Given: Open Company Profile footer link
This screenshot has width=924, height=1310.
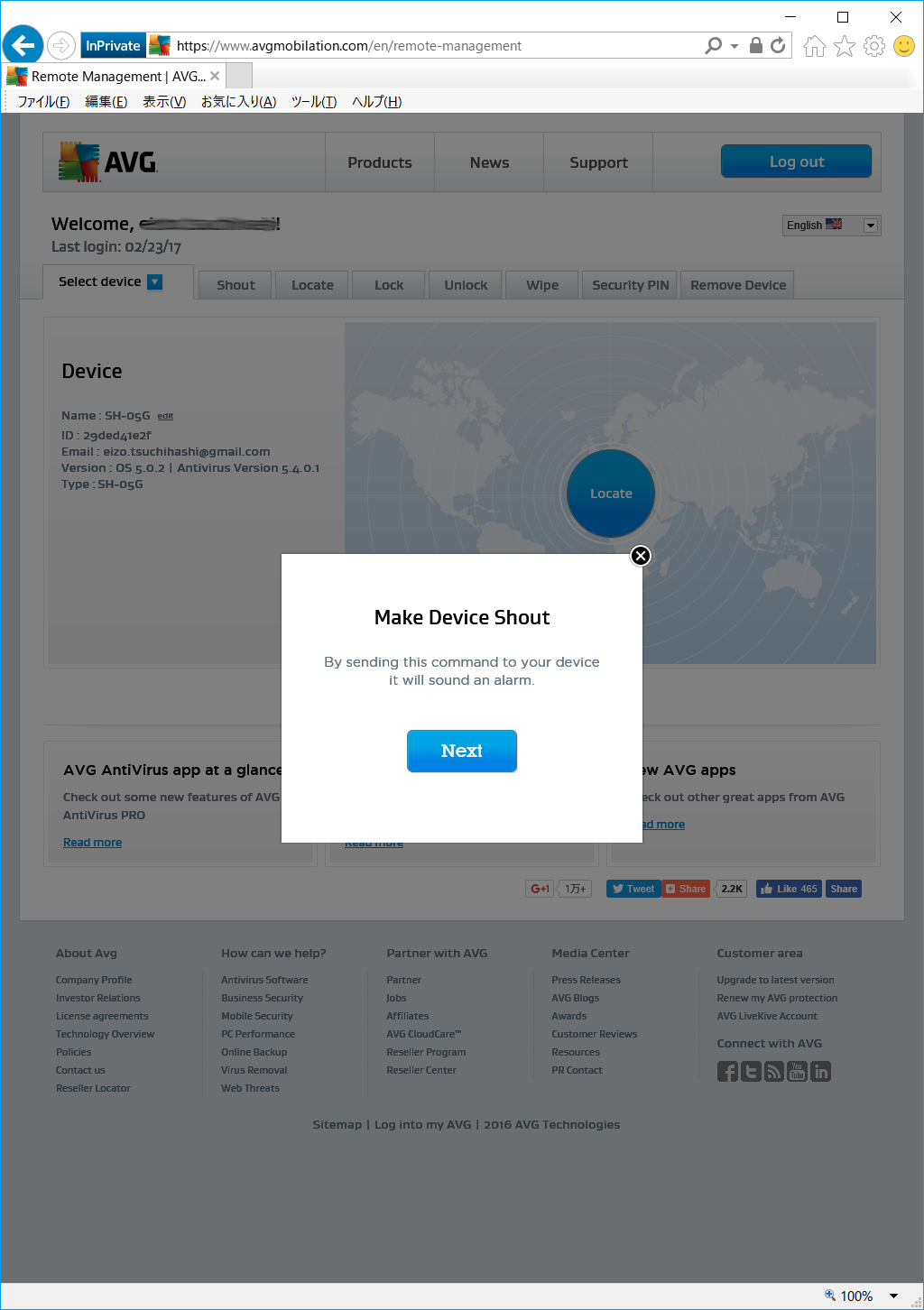Looking at the screenshot, I should 94,980.
